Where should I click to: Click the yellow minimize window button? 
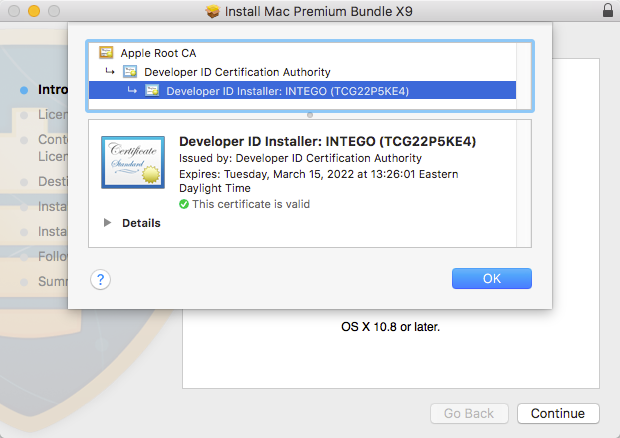[34, 11]
